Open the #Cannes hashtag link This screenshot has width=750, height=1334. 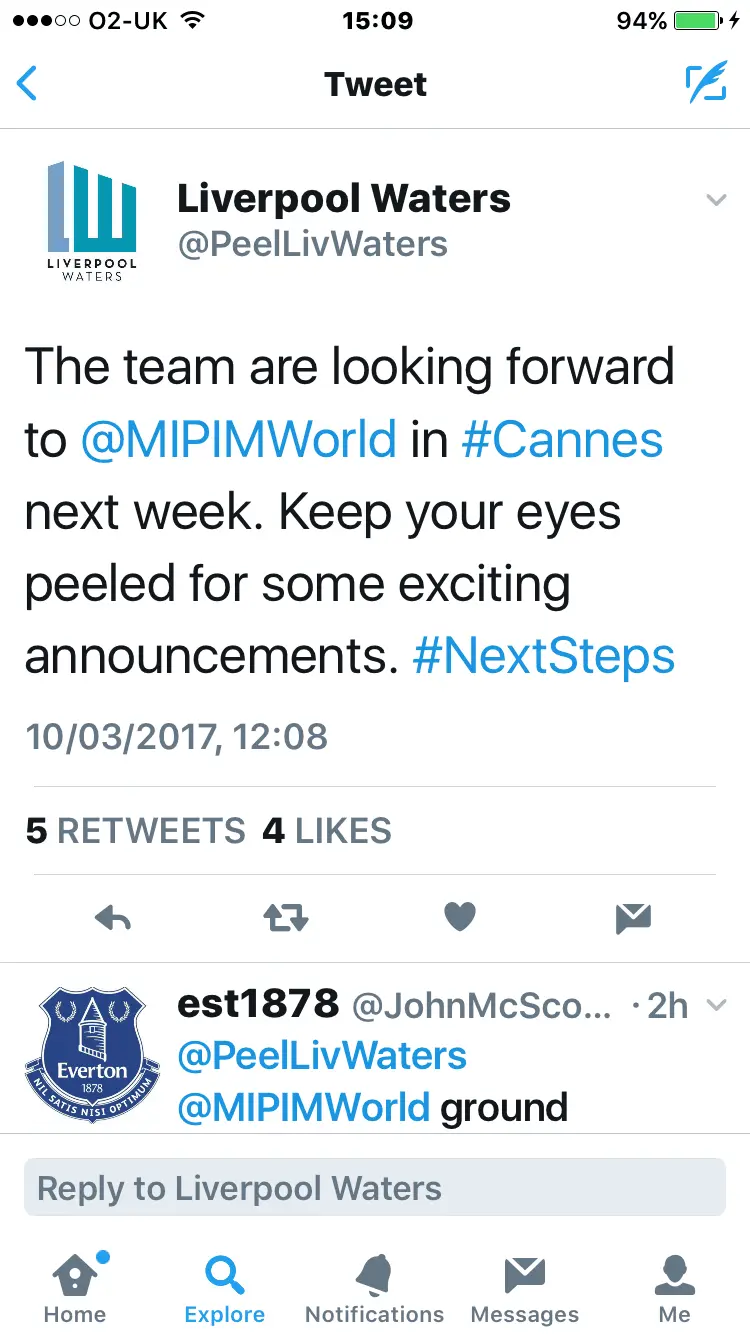click(562, 440)
